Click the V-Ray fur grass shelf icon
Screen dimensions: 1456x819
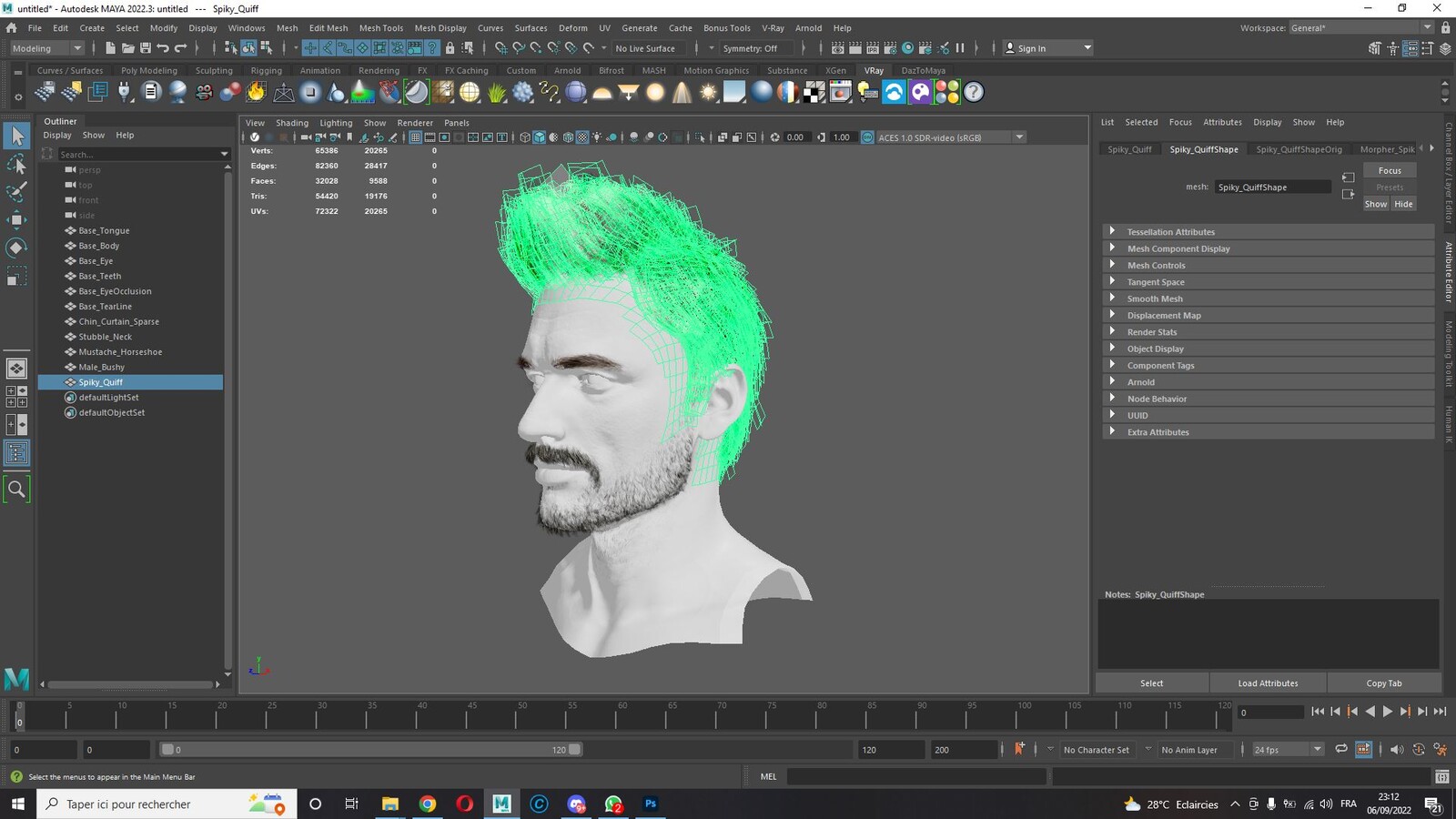[497, 92]
